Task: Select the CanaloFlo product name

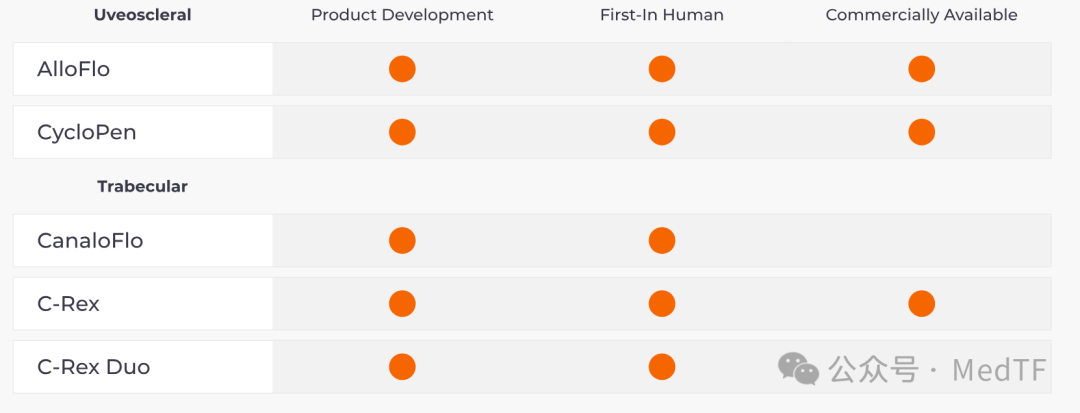Action: (90, 241)
